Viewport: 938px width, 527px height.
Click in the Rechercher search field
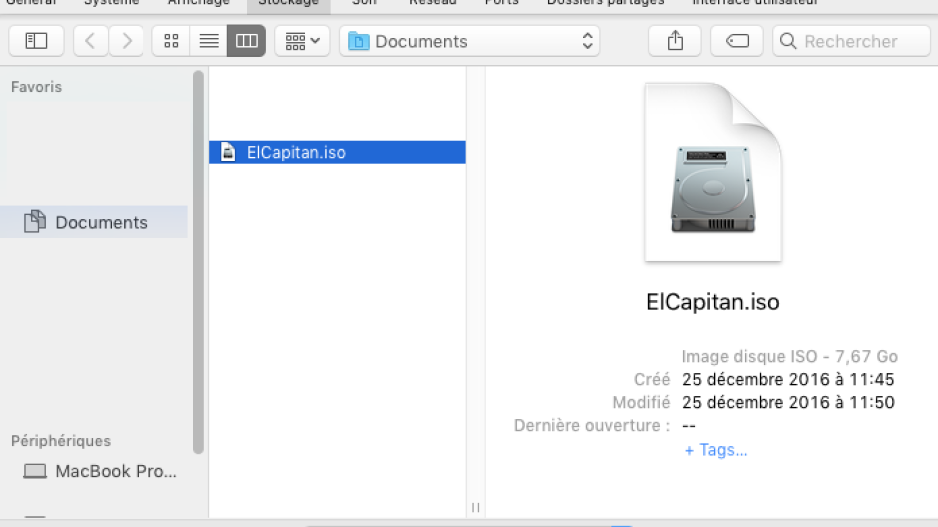(x=851, y=41)
